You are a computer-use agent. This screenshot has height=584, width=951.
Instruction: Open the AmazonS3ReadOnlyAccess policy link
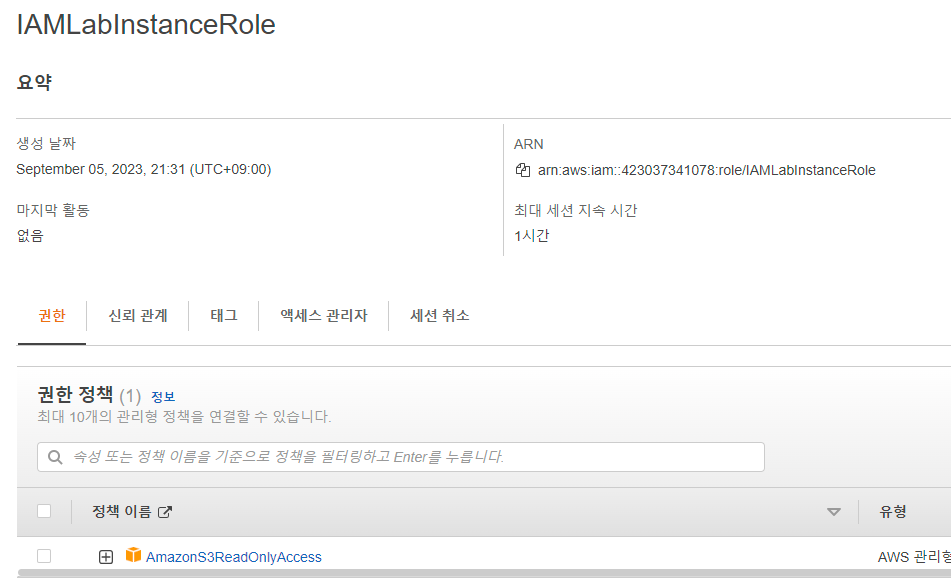coord(234,557)
